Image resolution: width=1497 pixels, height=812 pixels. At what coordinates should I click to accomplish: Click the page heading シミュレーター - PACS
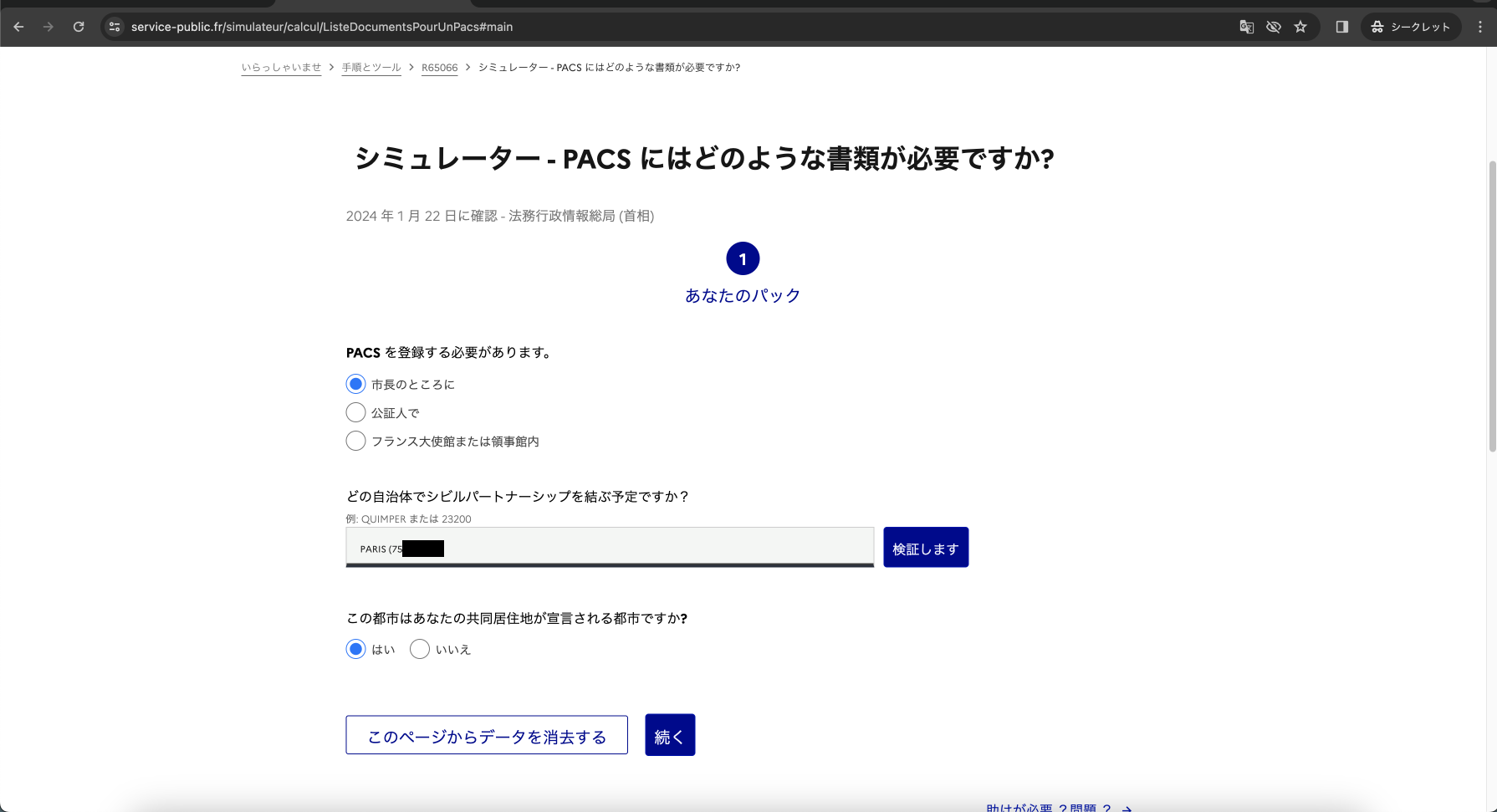[x=703, y=158]
